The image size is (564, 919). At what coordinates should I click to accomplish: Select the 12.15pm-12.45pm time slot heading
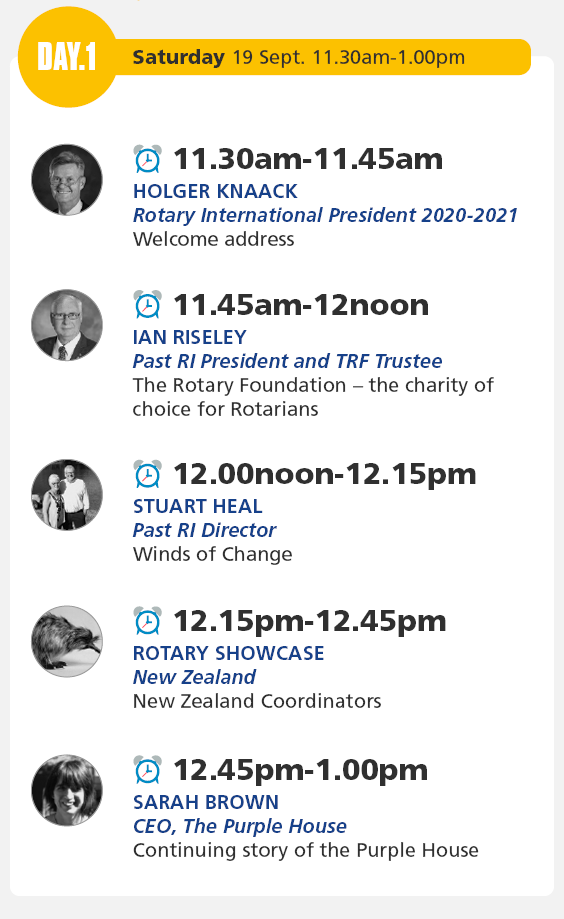pyautogui.click(x=310, y=621)
